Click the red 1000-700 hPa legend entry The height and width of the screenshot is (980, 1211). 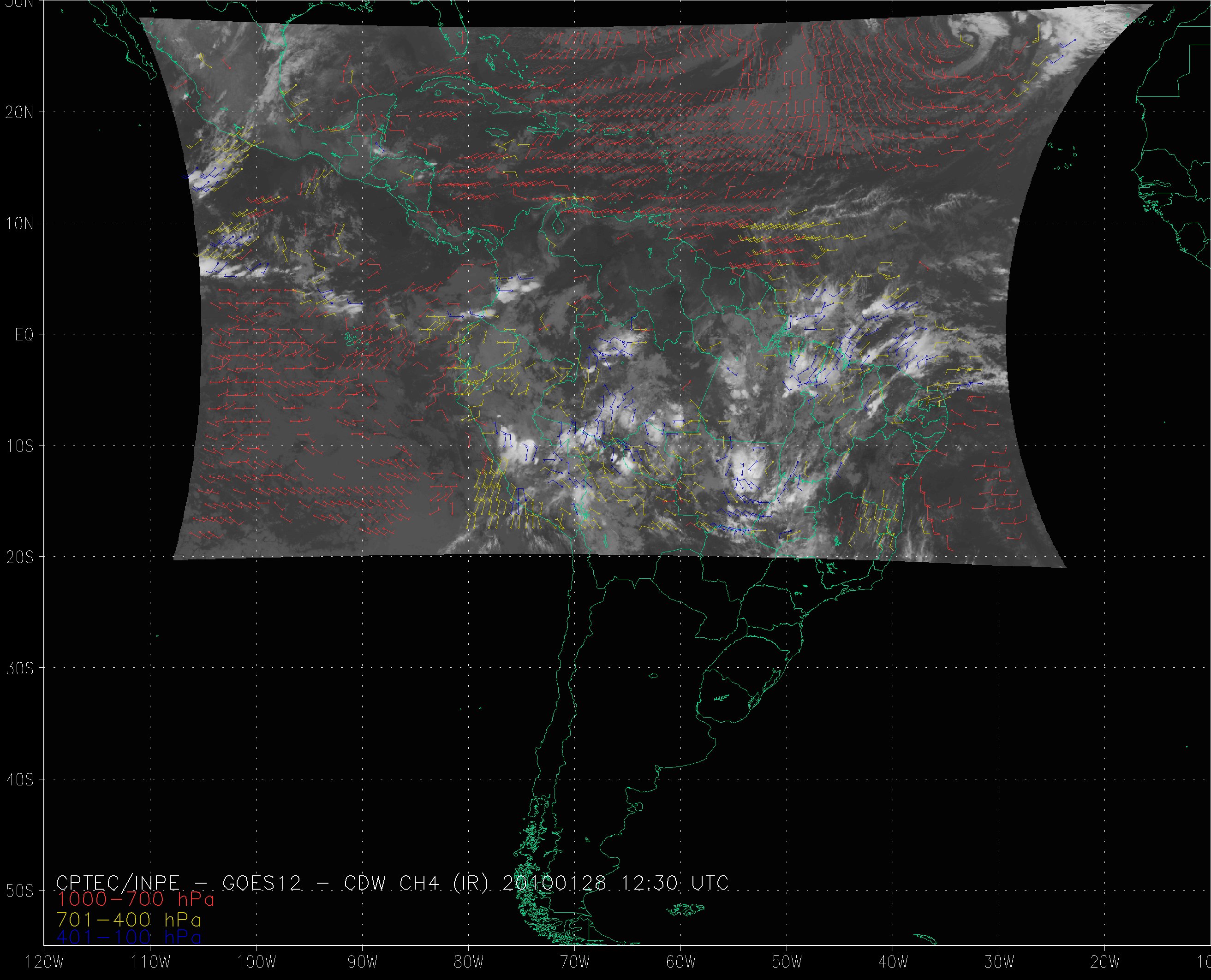point(136,899)
